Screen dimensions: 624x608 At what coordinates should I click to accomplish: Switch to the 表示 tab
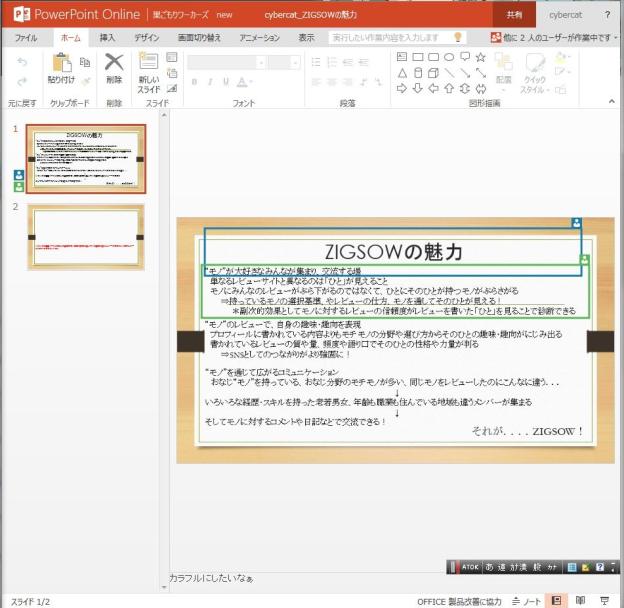point(306,38)
